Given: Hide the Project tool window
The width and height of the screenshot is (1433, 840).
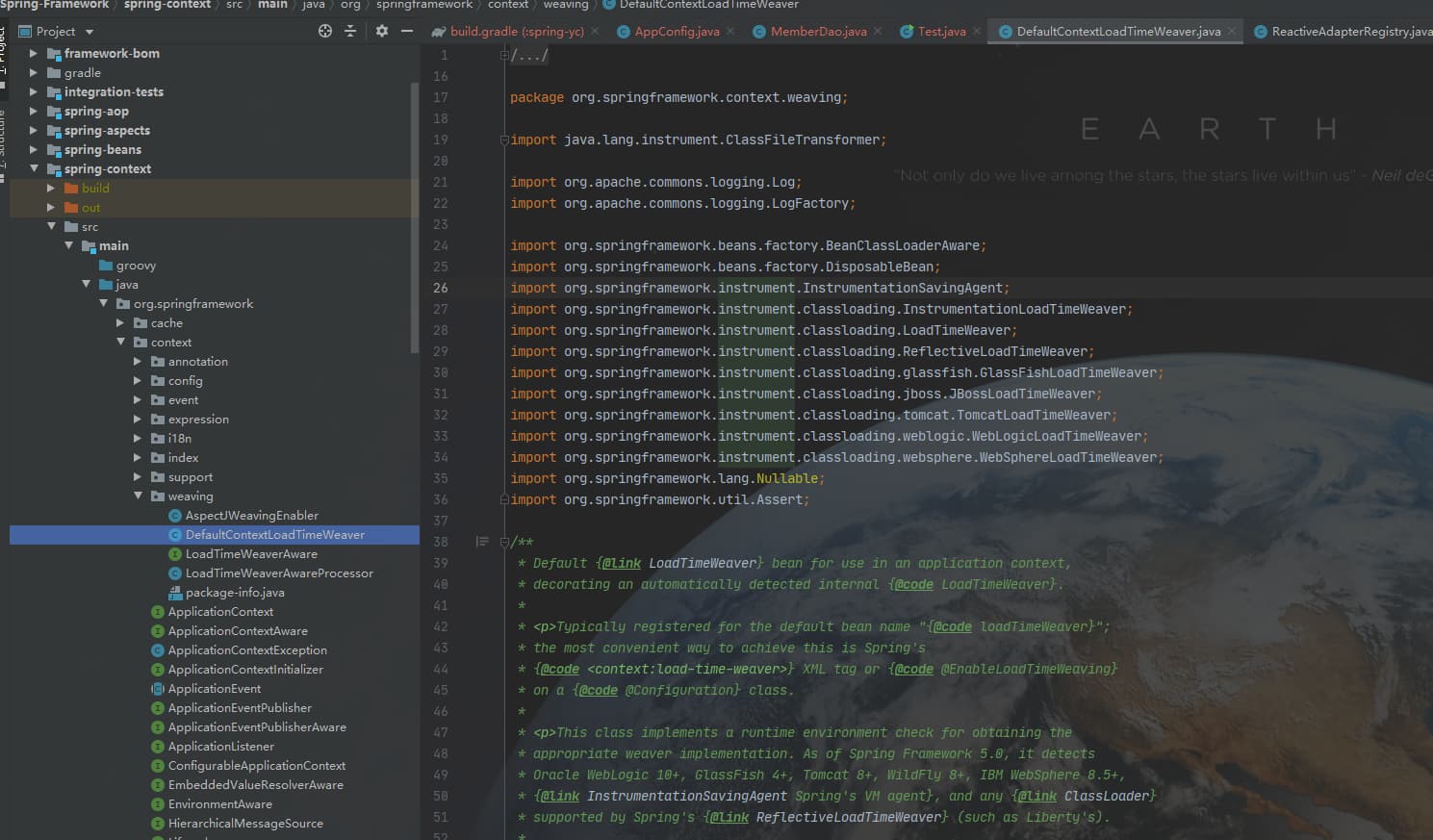Looking at the screenshot, I should tap(407, 31).
